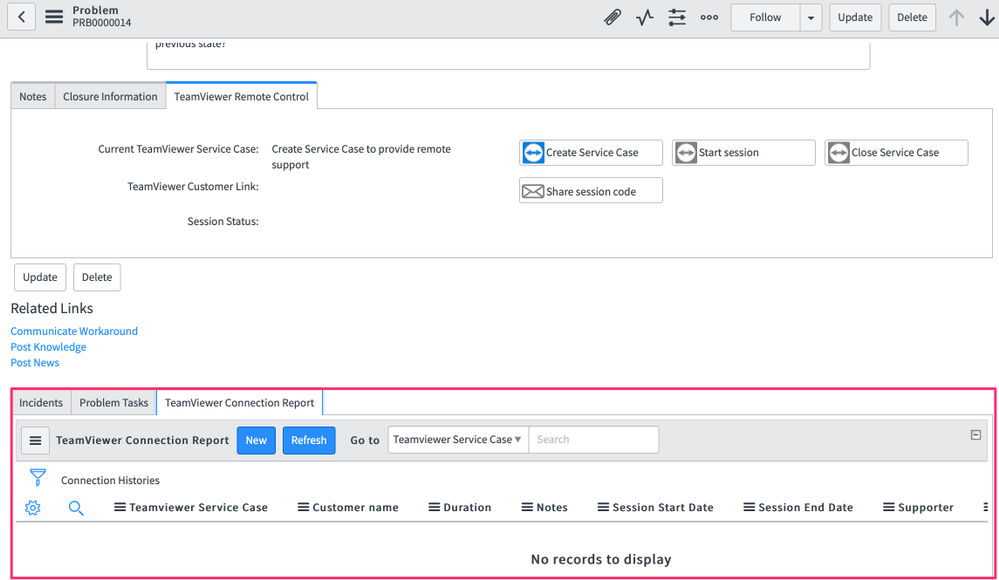Sort by Session End Date header
The height and width of the screenshot is (580, 999).
point(805,507)
